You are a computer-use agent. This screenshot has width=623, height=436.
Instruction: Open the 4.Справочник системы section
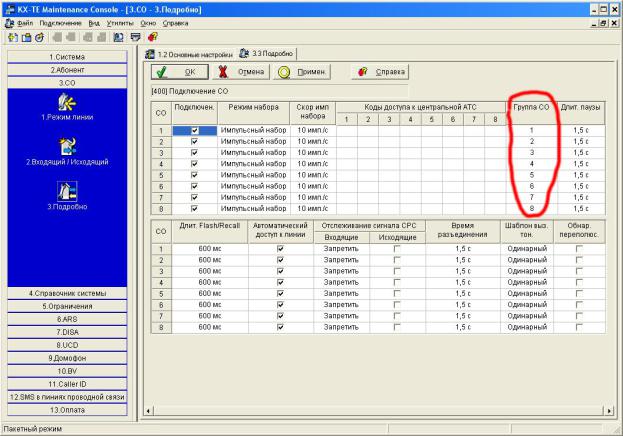coord(67,293)
